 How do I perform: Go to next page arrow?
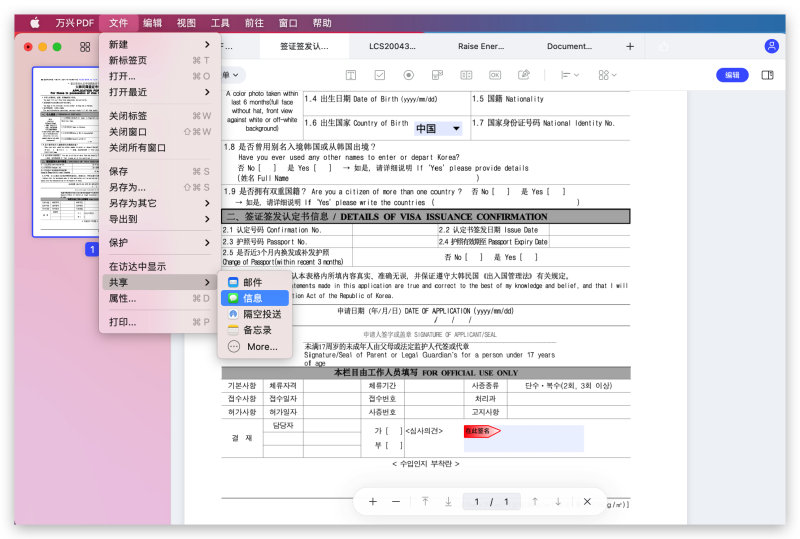pyautogui.click(x=558, y=502)
